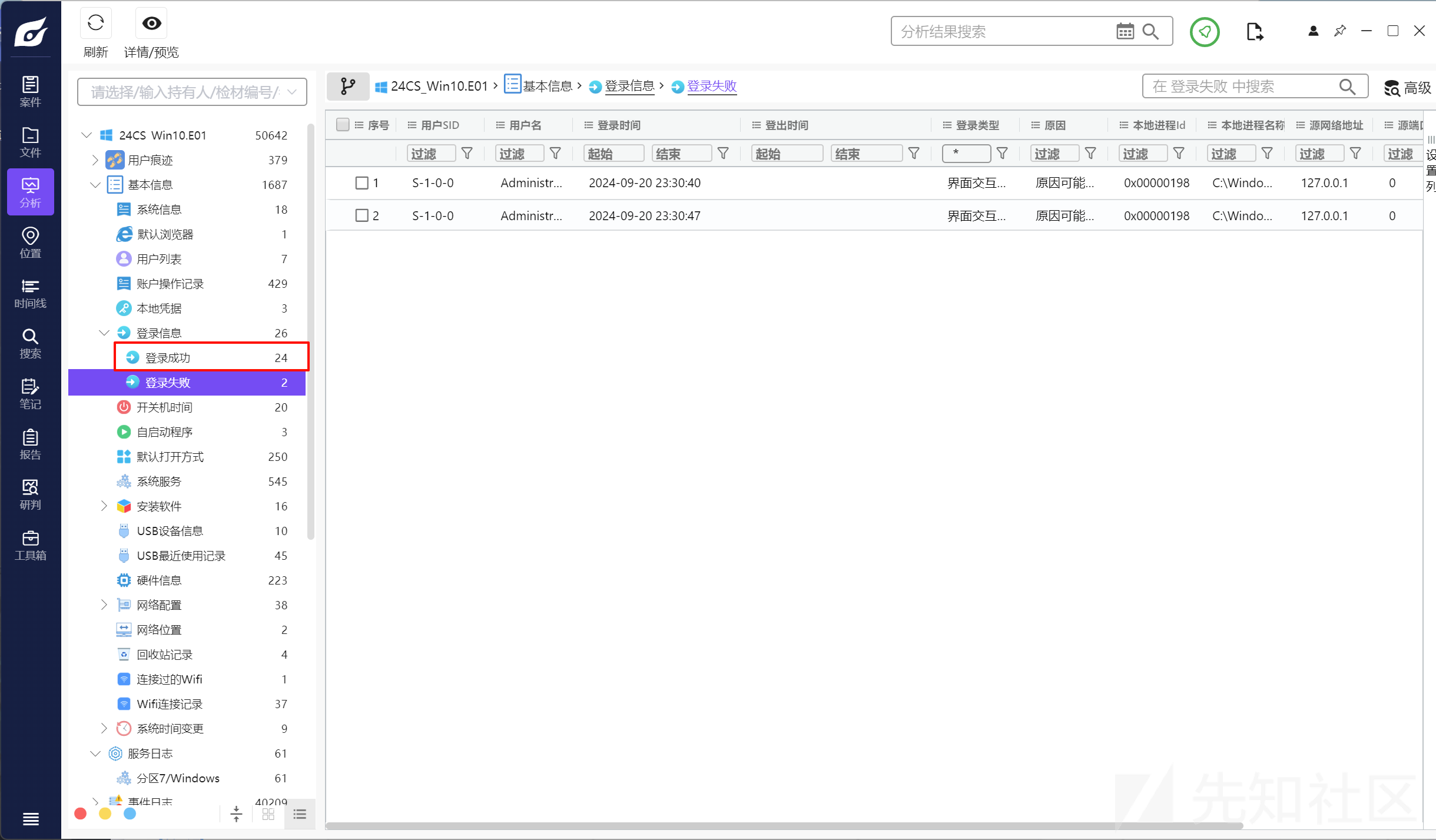Open the 搜索 sidebar section
The image size is (1436, 840).
31,343
